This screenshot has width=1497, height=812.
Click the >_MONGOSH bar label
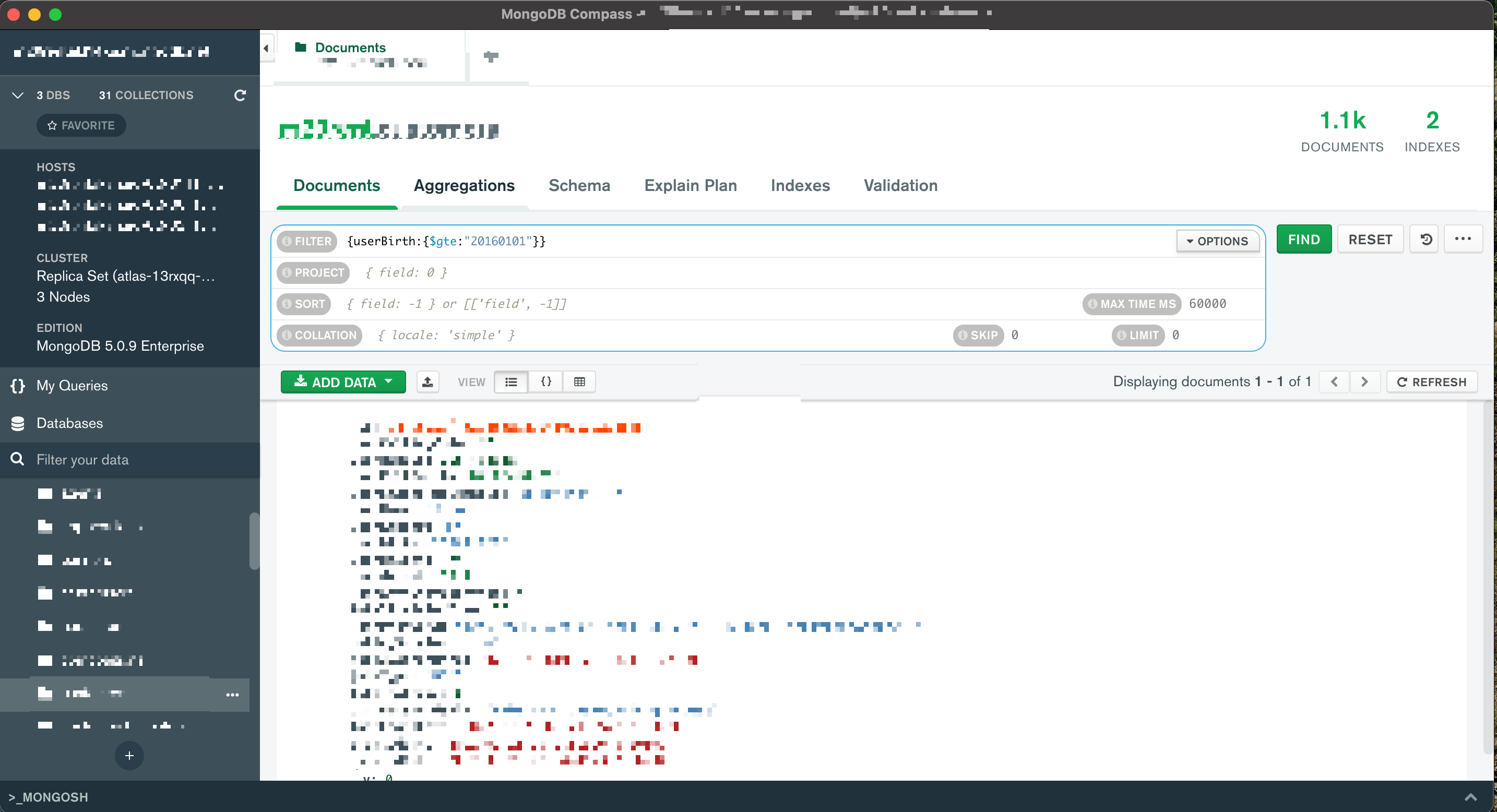[x=48, y=797]
